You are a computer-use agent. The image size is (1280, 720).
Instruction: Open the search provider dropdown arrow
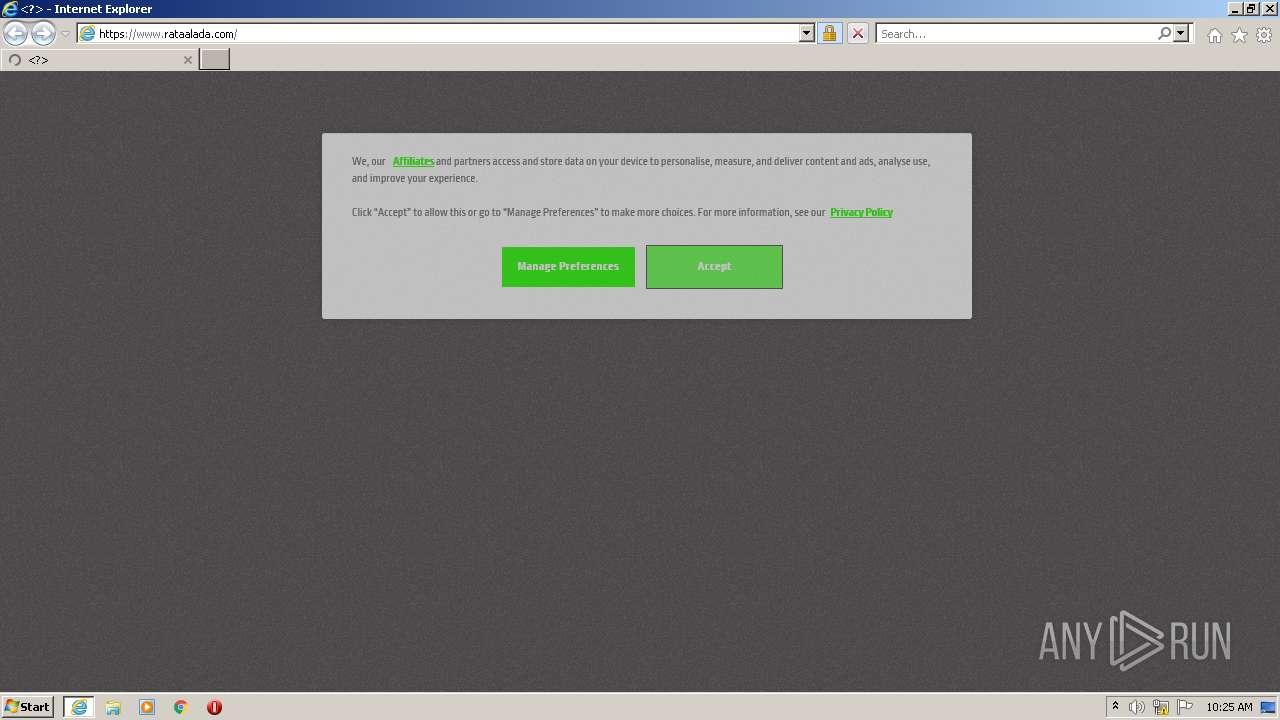[1181, 33]
